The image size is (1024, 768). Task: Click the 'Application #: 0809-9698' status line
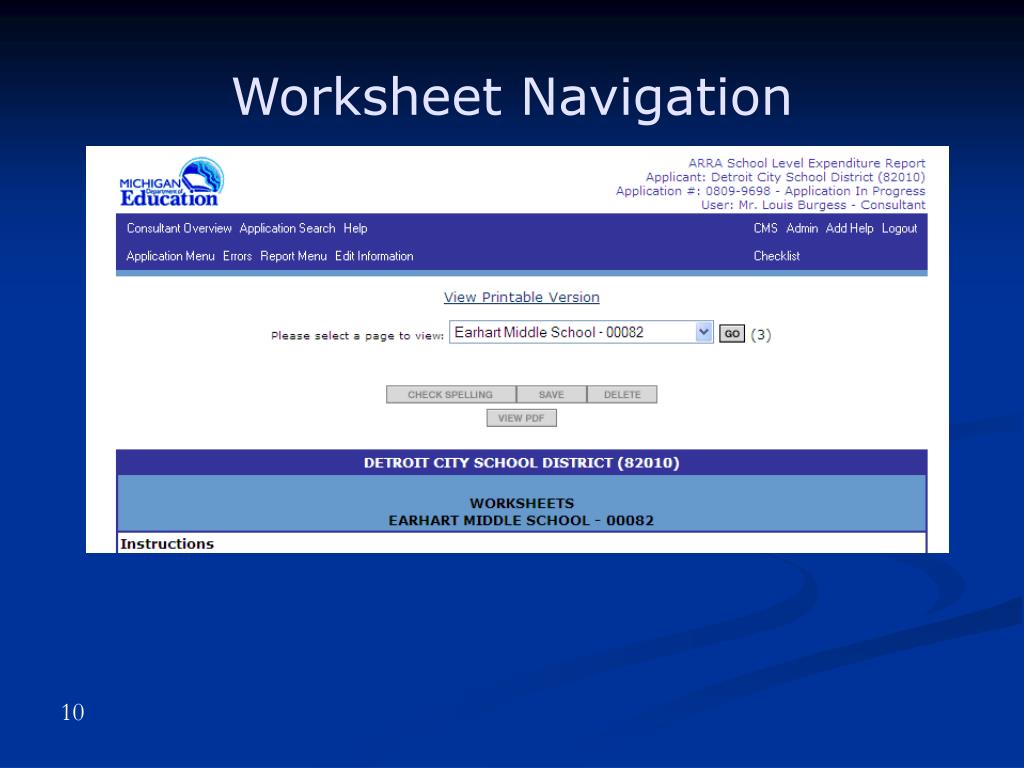click(771, 191)
